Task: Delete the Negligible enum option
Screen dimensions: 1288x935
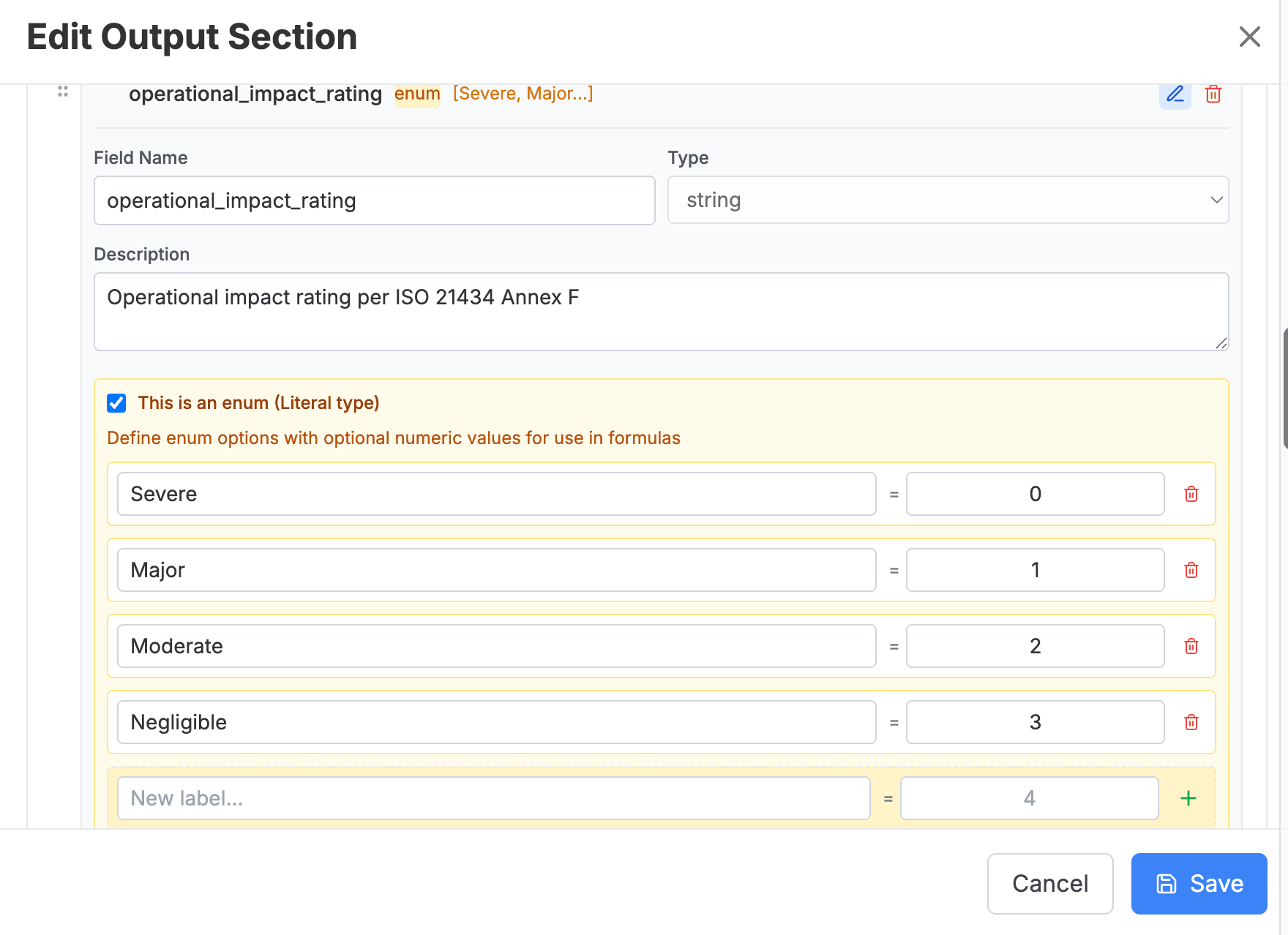Action: pos(1191,723)
